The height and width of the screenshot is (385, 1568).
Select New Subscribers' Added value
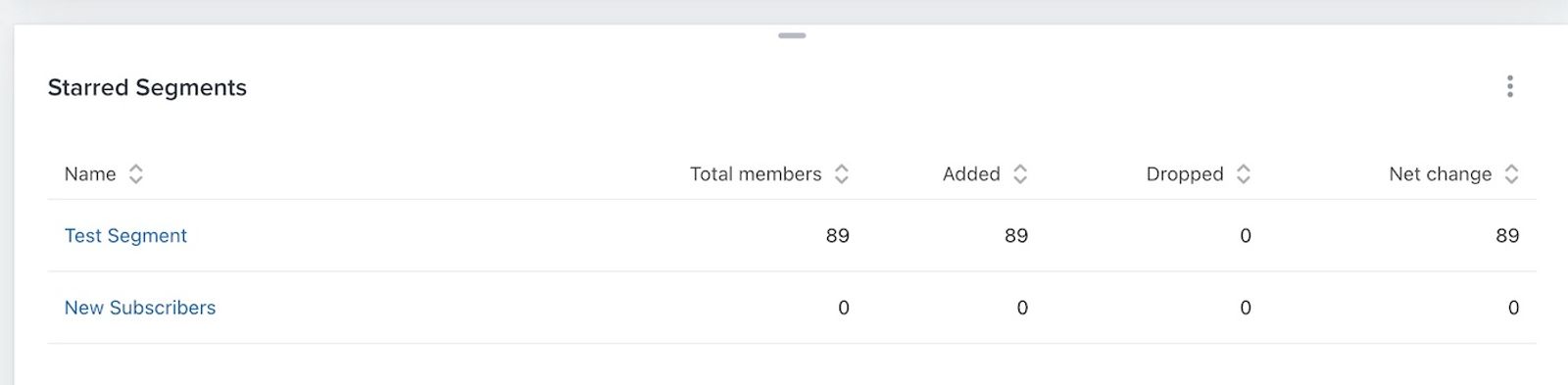pyautogui.click(x=1022, y=308)
